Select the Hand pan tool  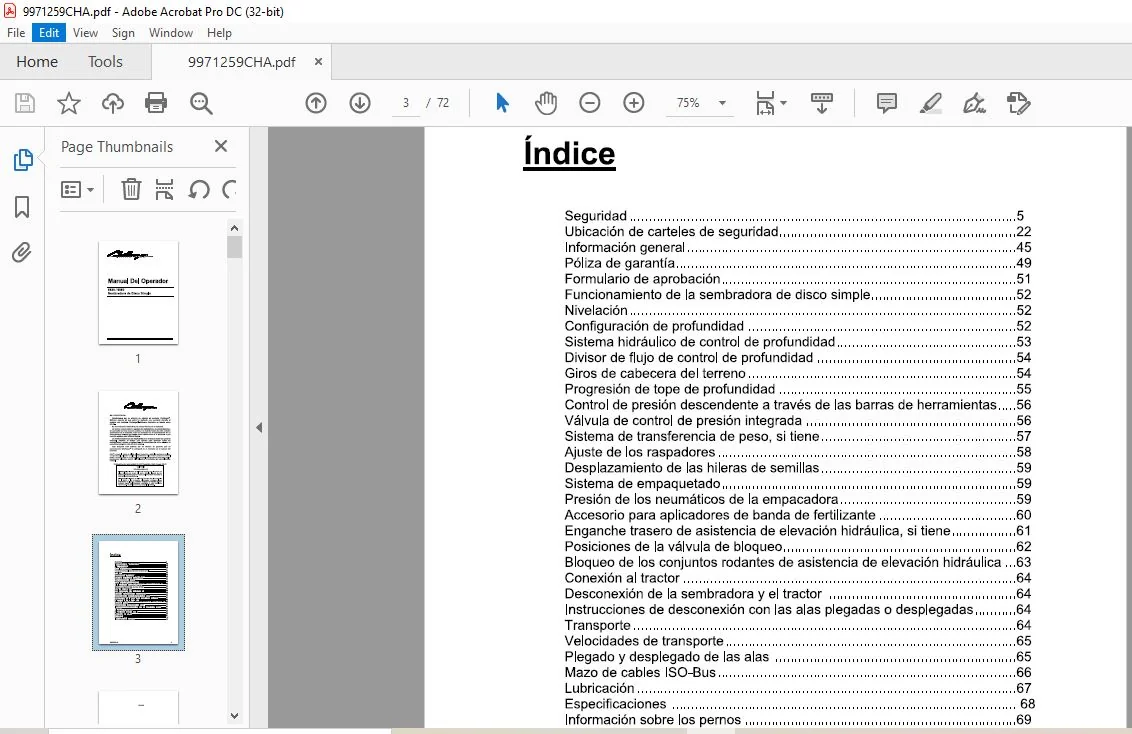(x=546, y=103)
